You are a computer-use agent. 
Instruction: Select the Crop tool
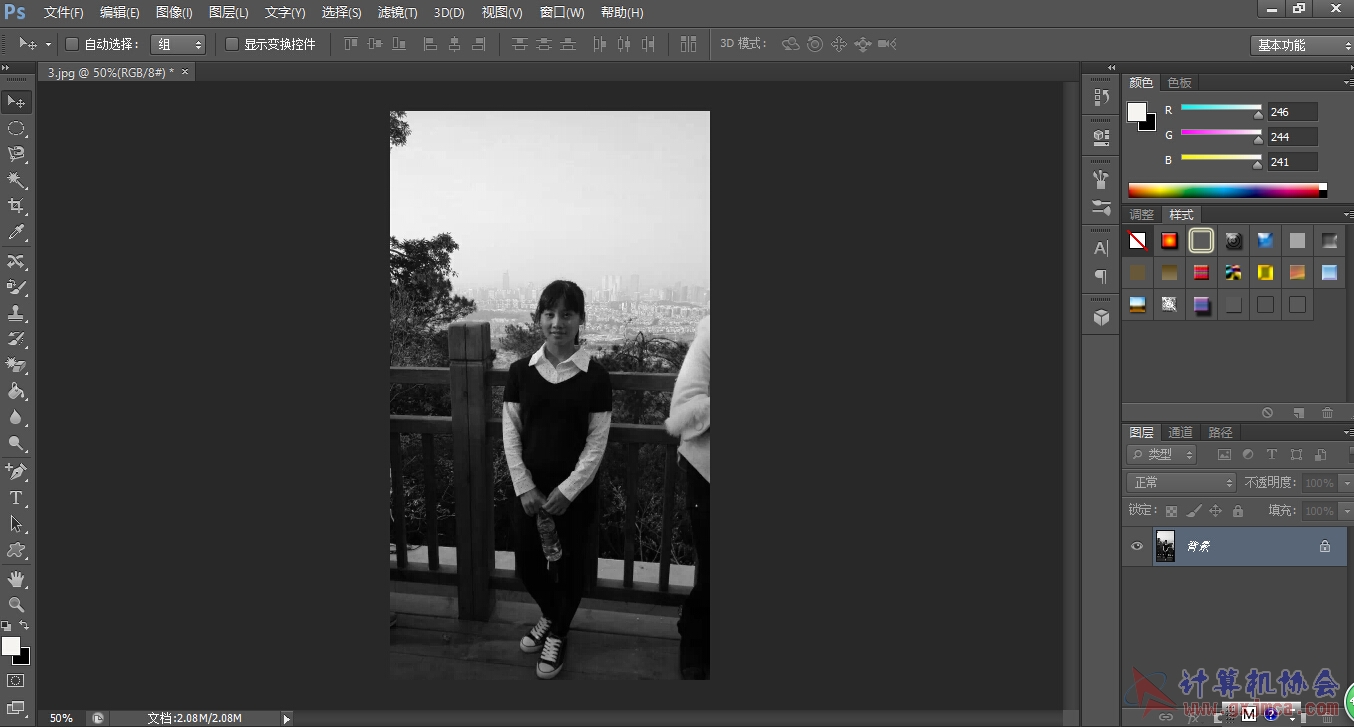(x=16, y=206)
